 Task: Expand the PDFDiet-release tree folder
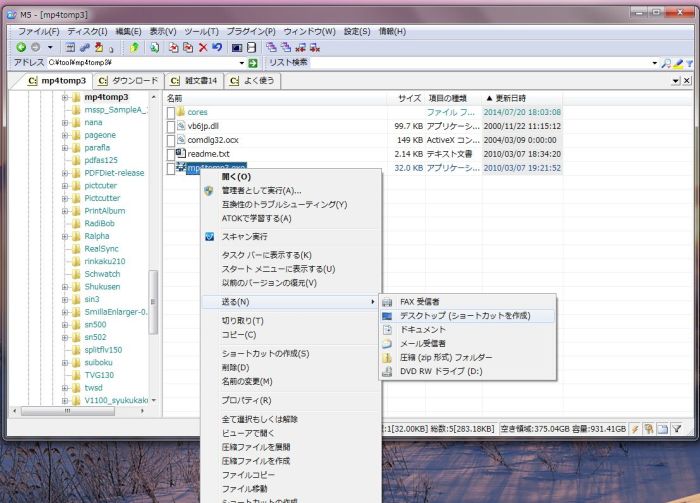tap(65, 173)
